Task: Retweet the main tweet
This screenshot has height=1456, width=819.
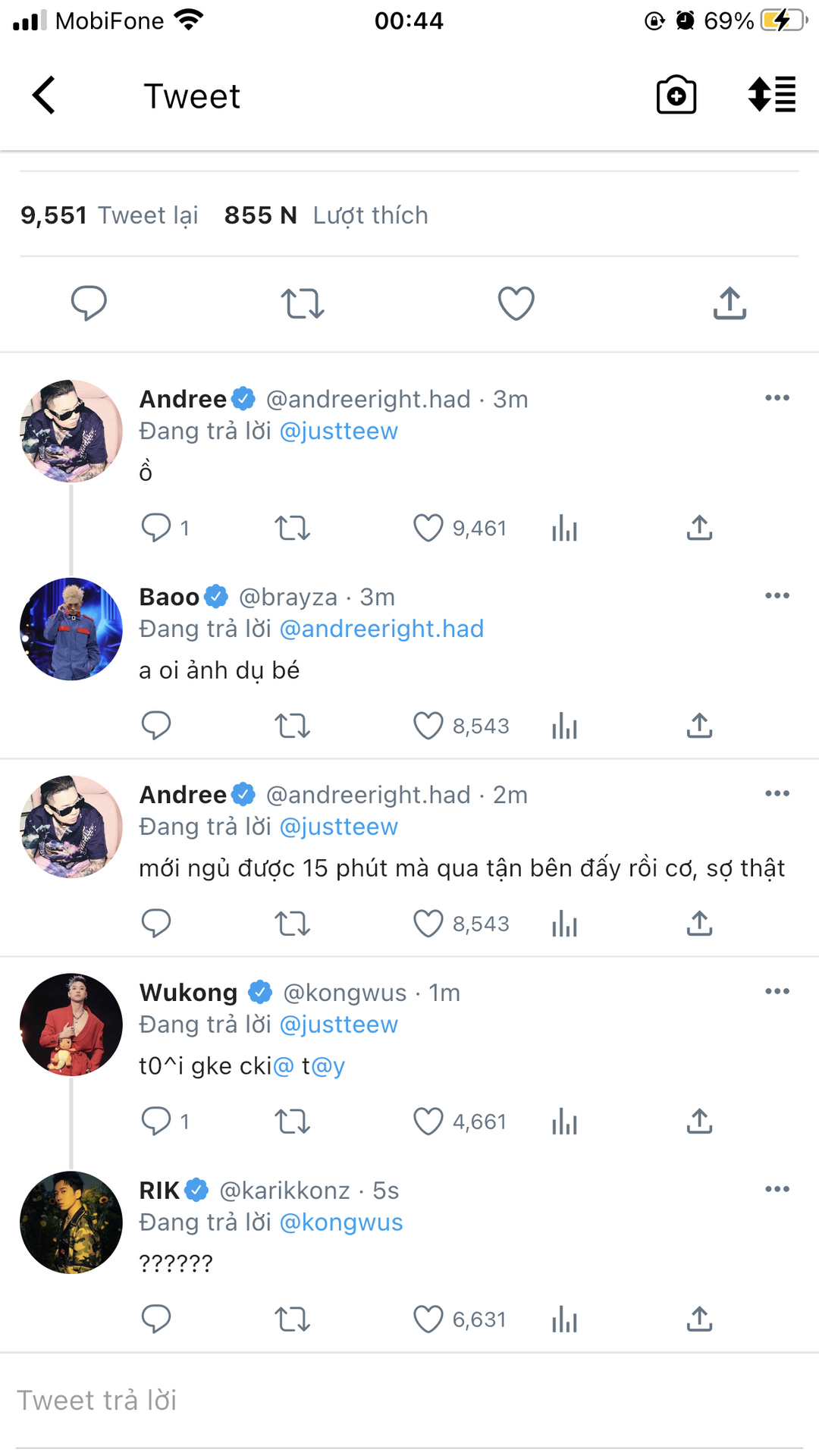Action: pos(302,303)
